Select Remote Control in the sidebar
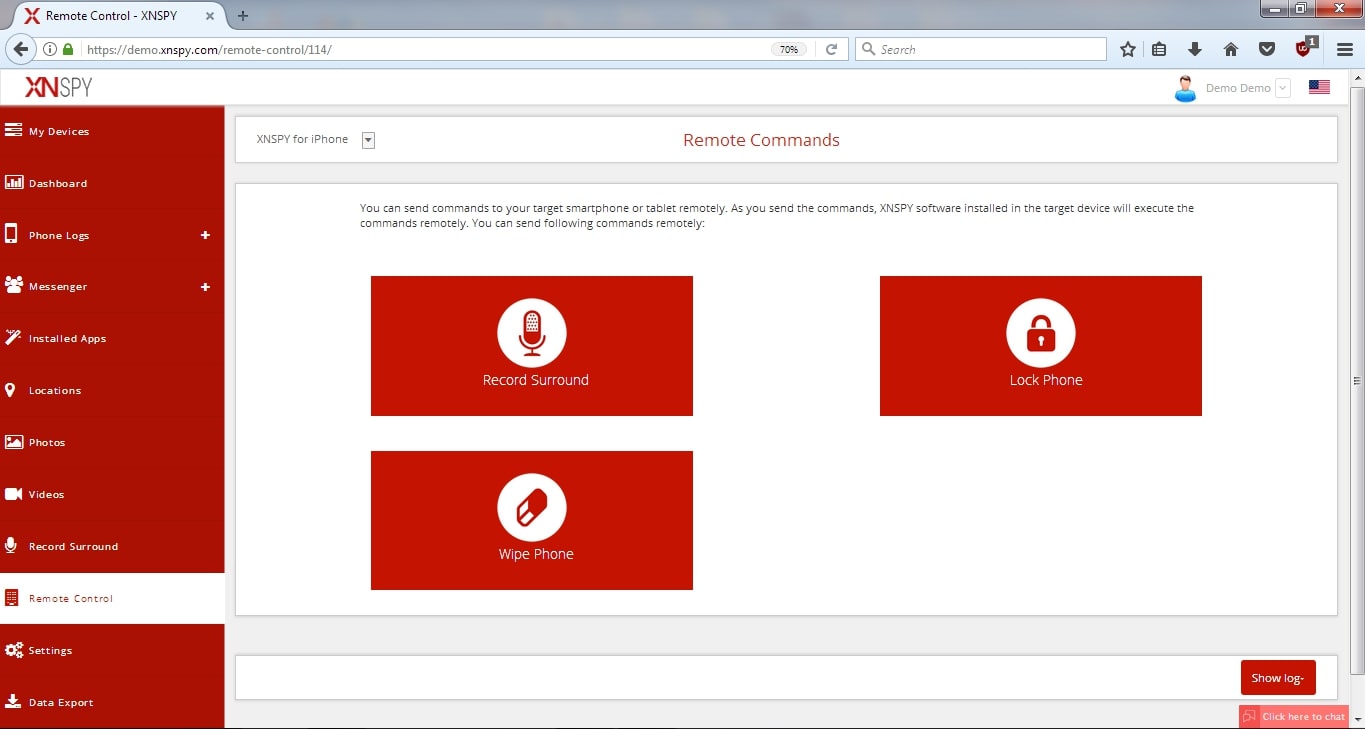This screenshot has height=729, width=1365. pos(112,598)
